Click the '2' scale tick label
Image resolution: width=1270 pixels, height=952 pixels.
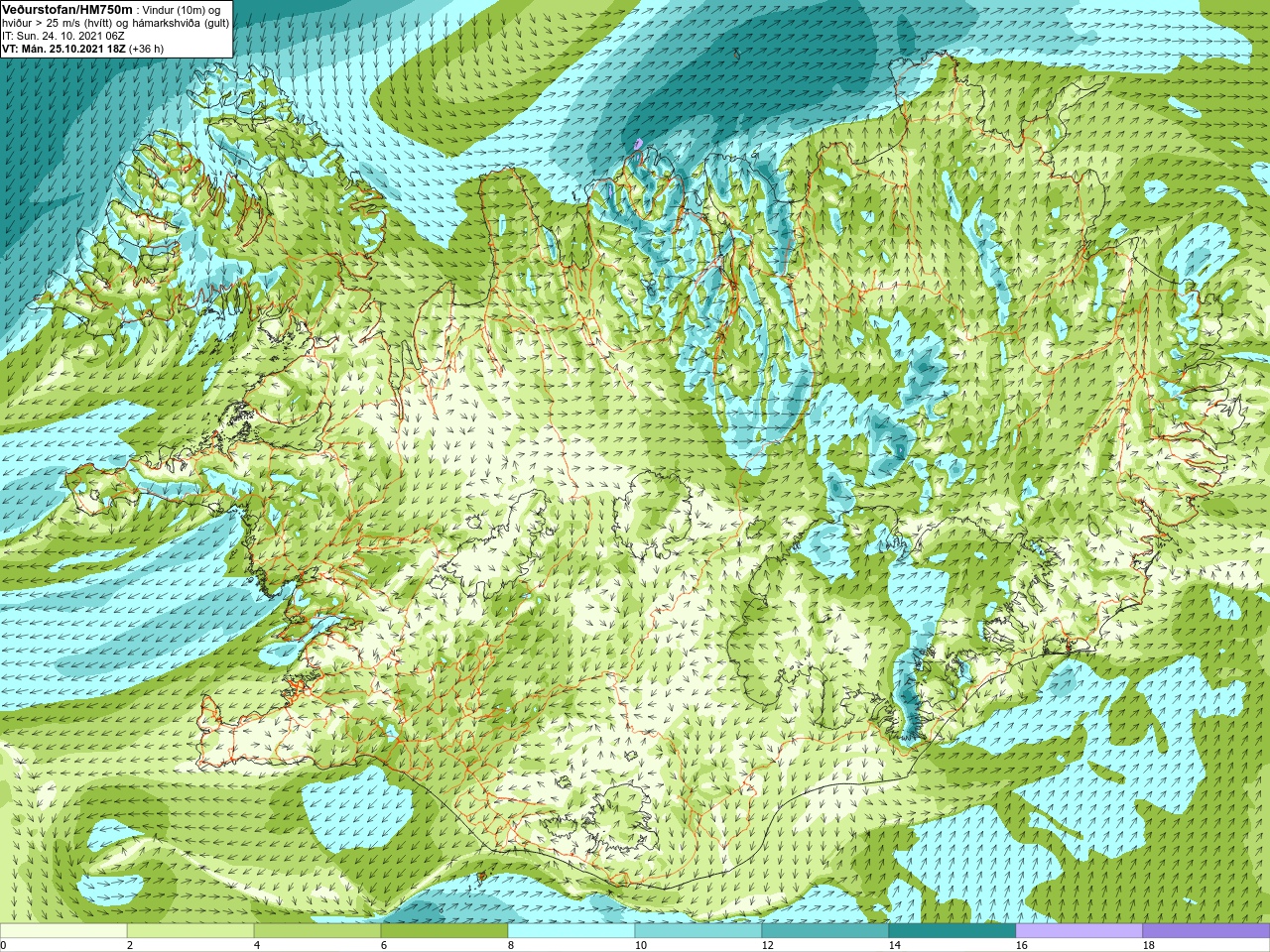click(130, 945)
